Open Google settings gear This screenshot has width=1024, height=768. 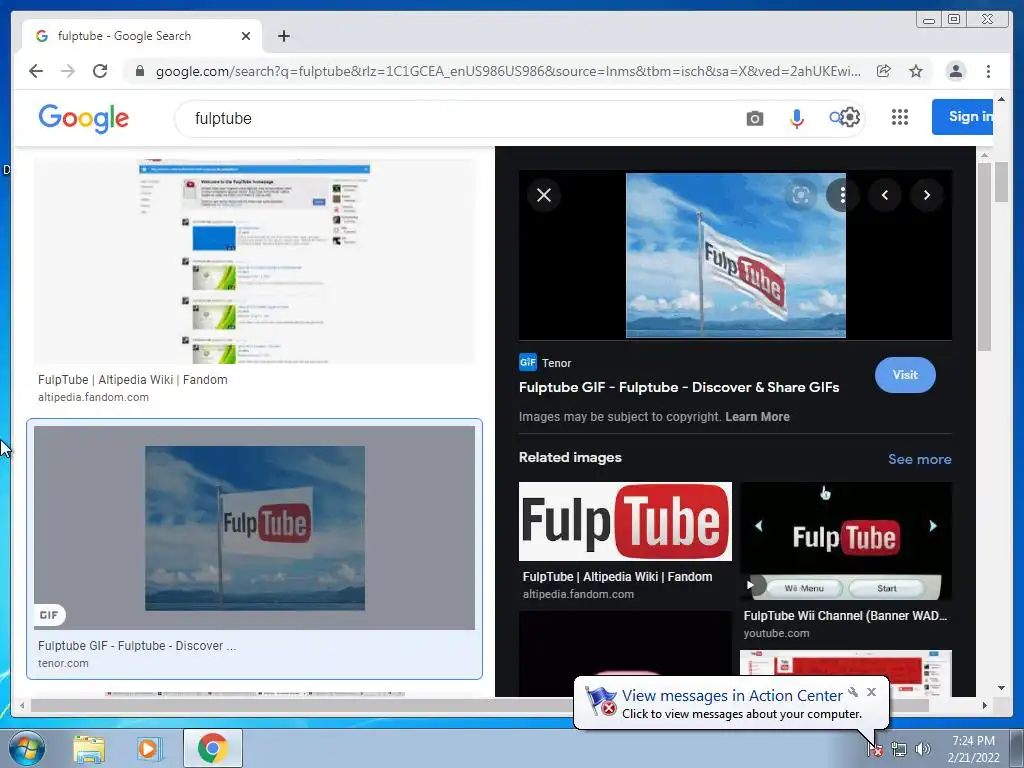[850, 118]
